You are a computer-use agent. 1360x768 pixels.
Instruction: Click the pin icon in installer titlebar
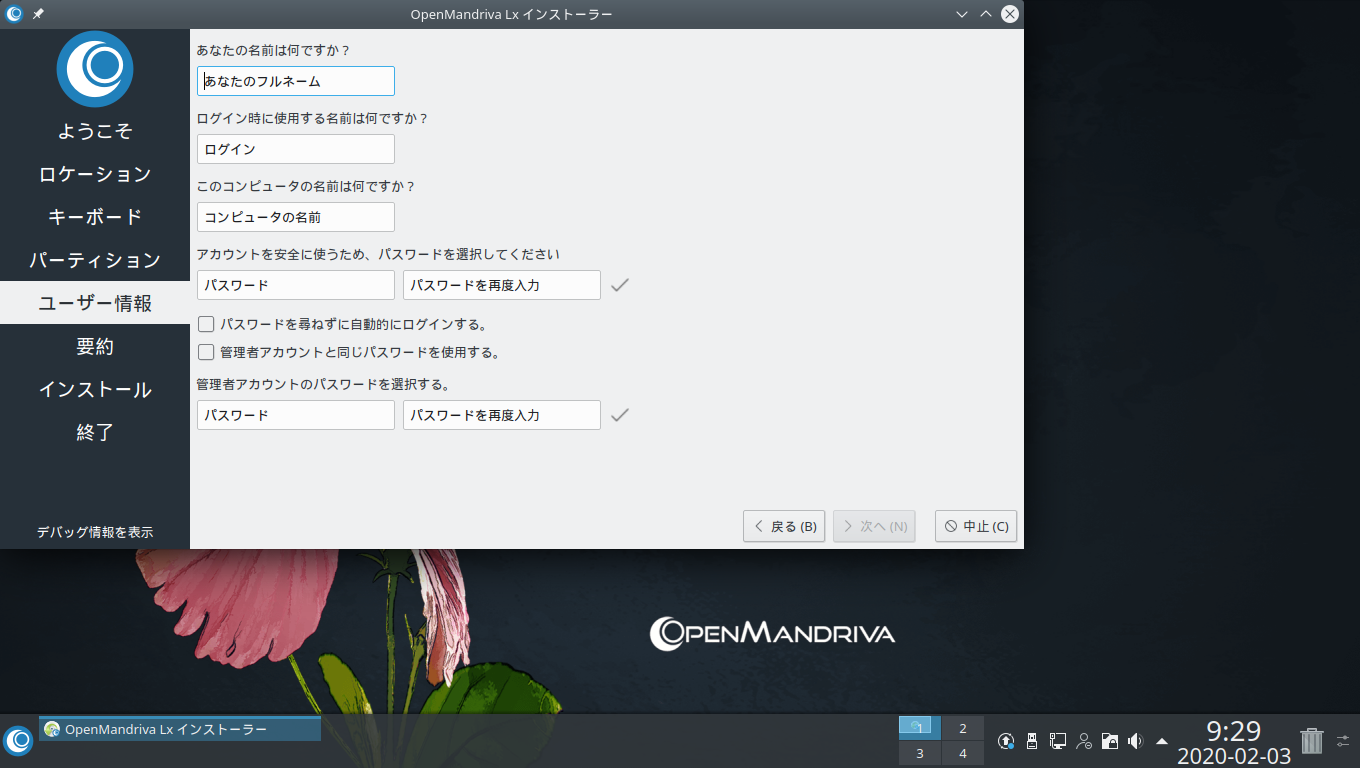pyautogui.click(x=38, y=14)
